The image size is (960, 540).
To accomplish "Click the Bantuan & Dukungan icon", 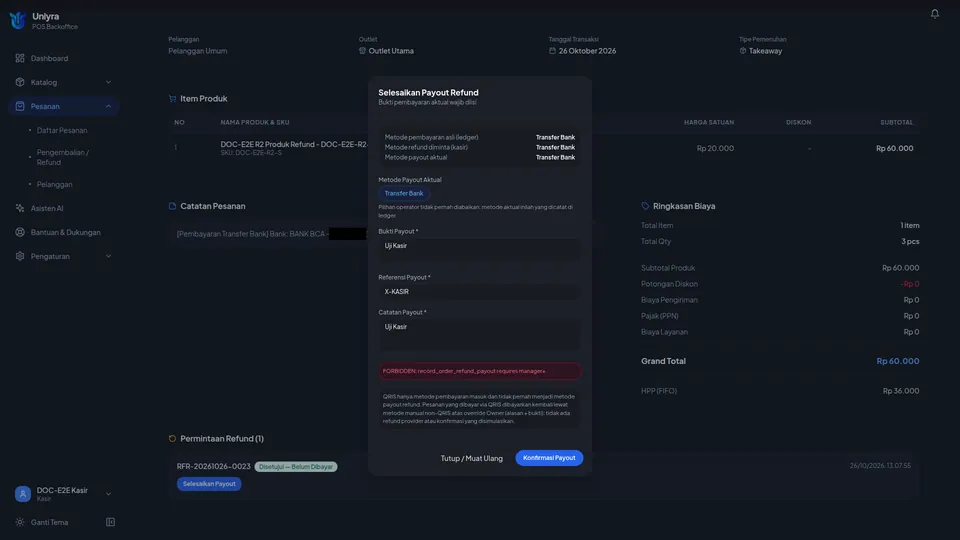I will pos(20,232).
